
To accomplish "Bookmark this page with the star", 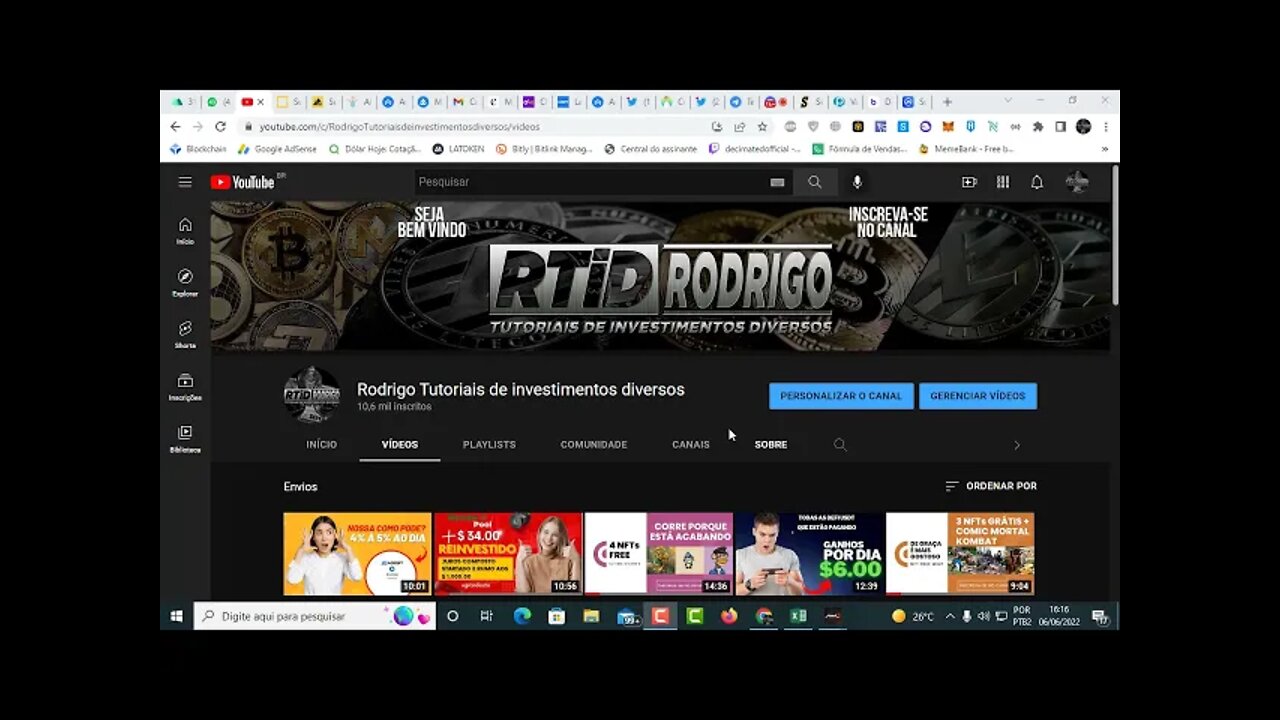I will [762, 127].
